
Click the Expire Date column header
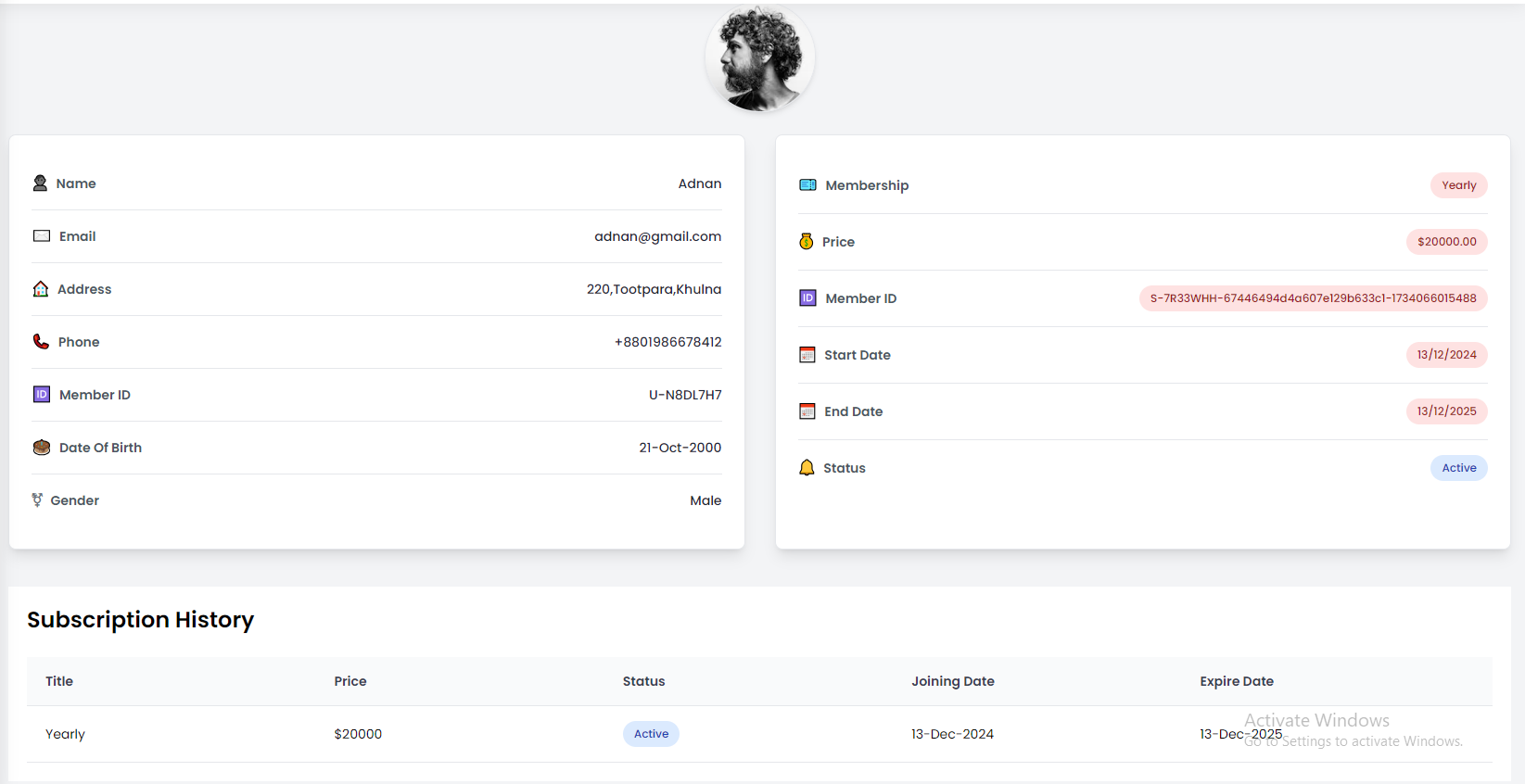point(1236,681)
